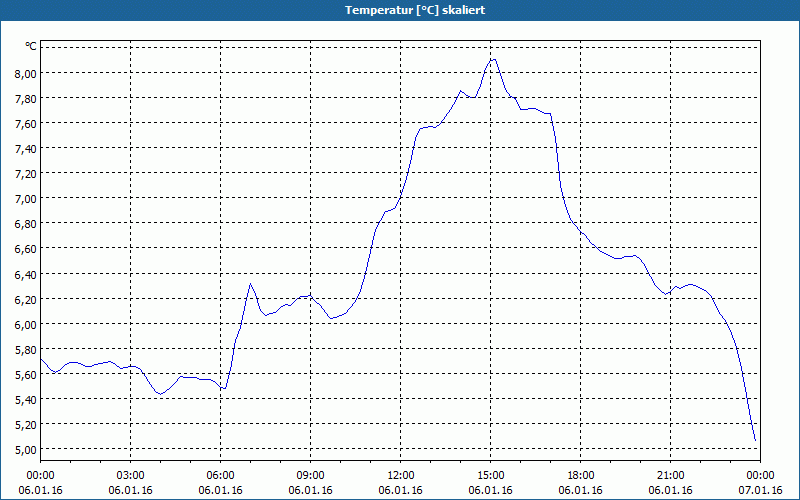
Task: Click the chart title "Temperatur [°C] skaliert"
Action: point(415,10)
